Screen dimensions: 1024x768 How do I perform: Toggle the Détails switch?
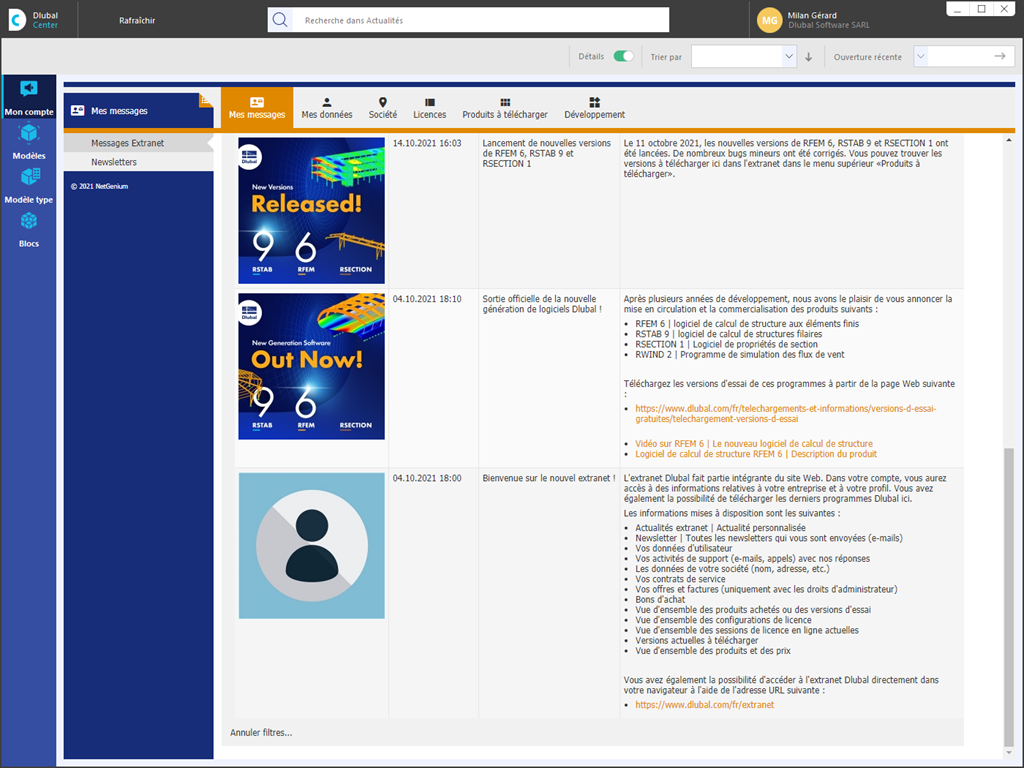623,56
